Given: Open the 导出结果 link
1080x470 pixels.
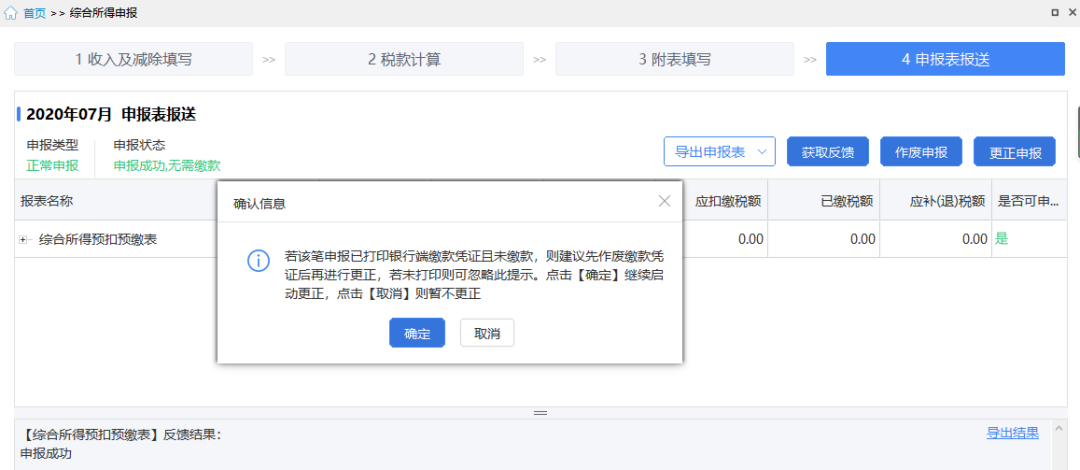Looking at the screenshot, I should point(1012,433).
